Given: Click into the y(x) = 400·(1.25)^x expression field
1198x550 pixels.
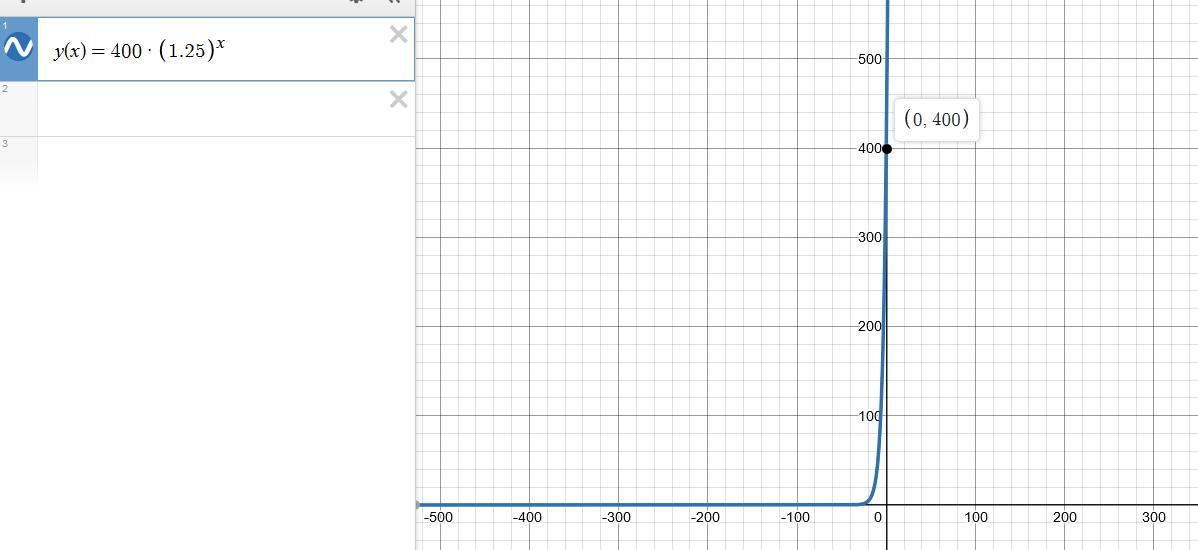Looking at the screenshot, I should [x=226, y=50].
